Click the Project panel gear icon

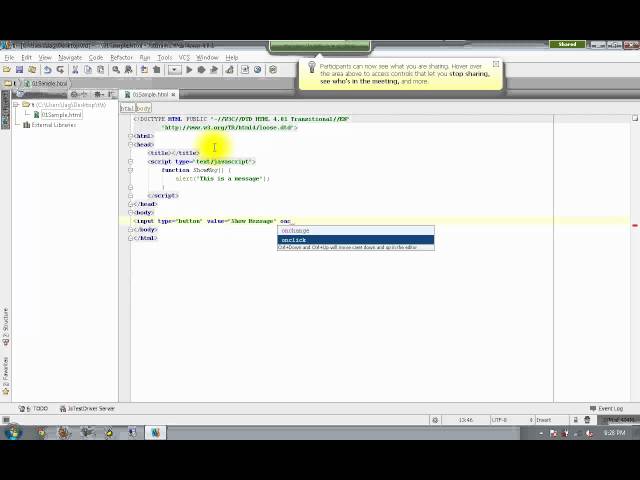(98, 94)
